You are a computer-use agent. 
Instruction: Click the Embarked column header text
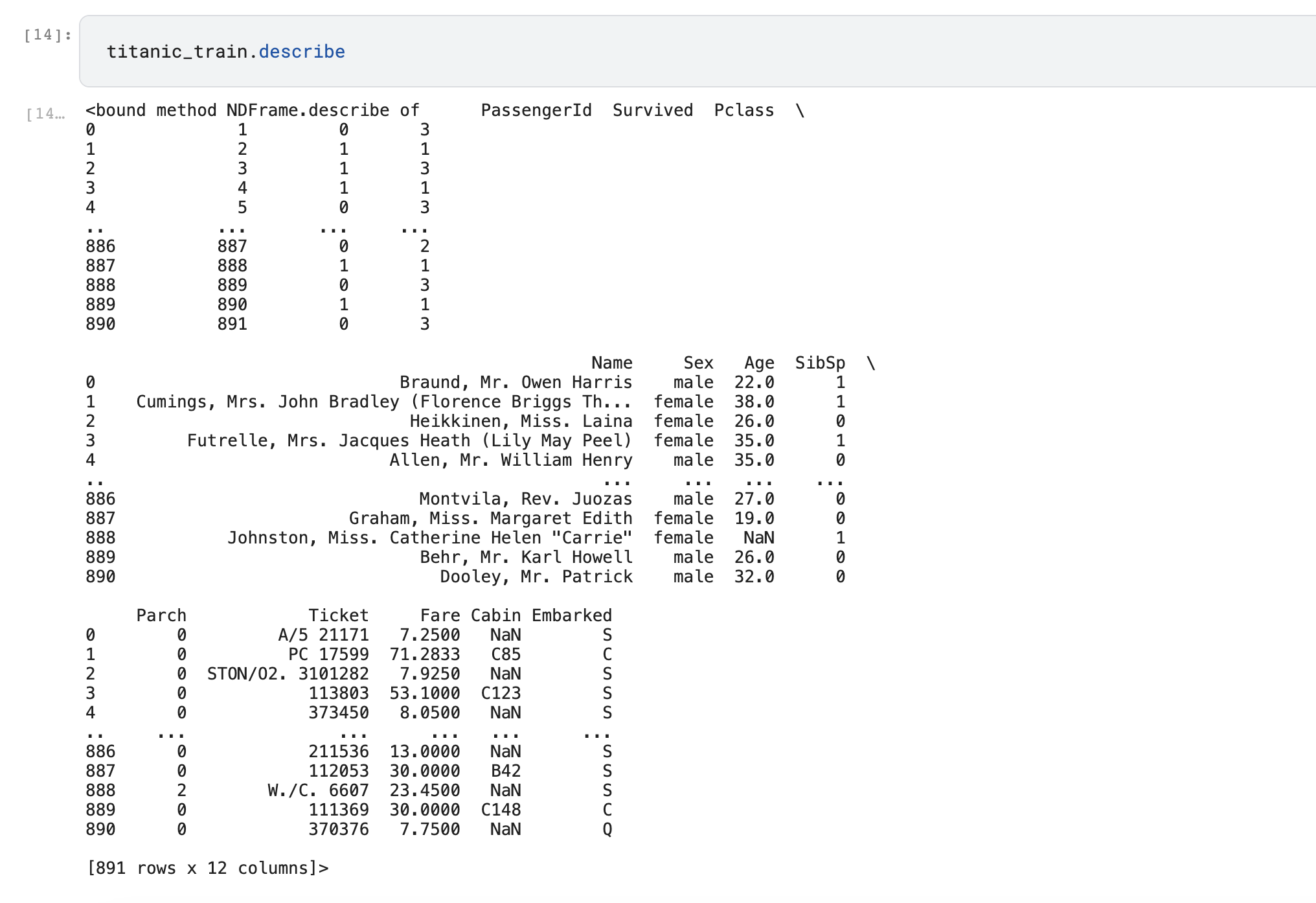click(571, 616)
